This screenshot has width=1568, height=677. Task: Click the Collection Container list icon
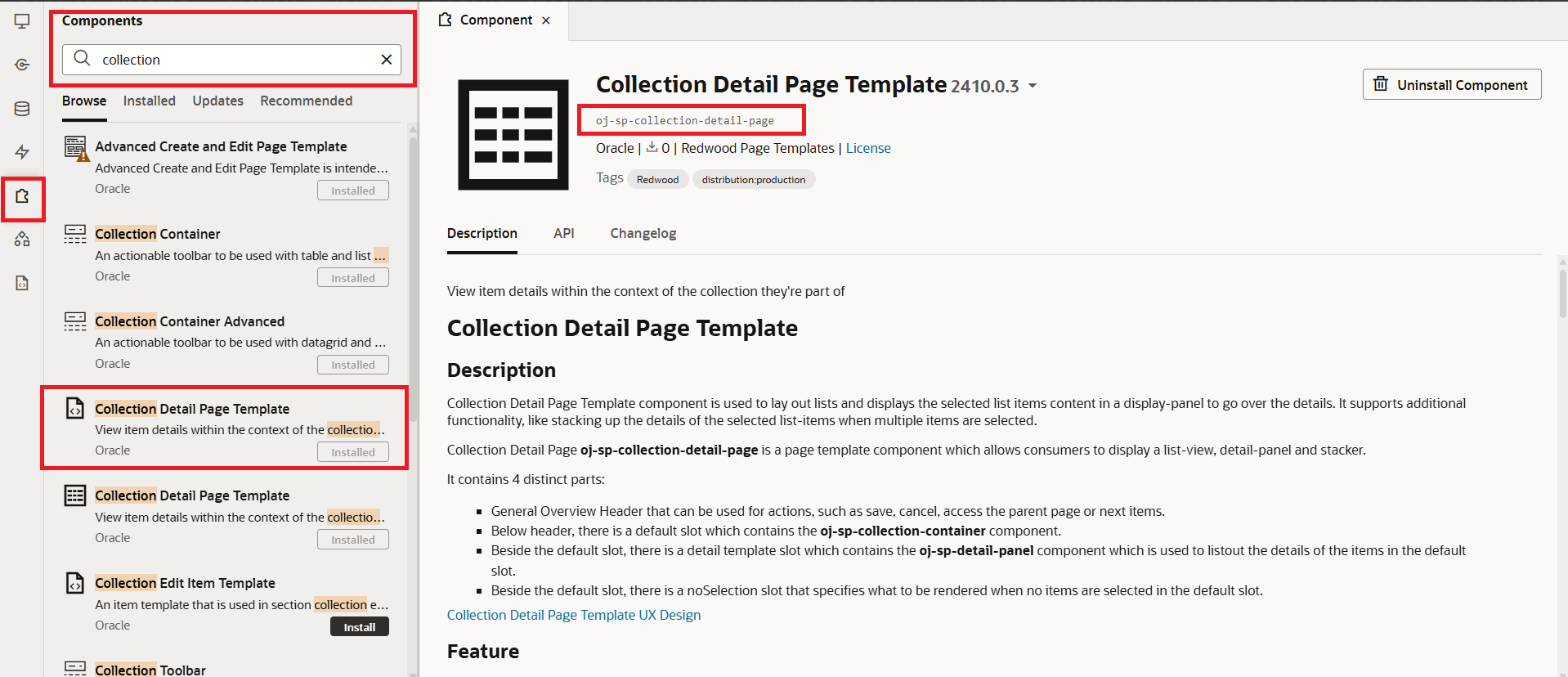coord(75,234)
